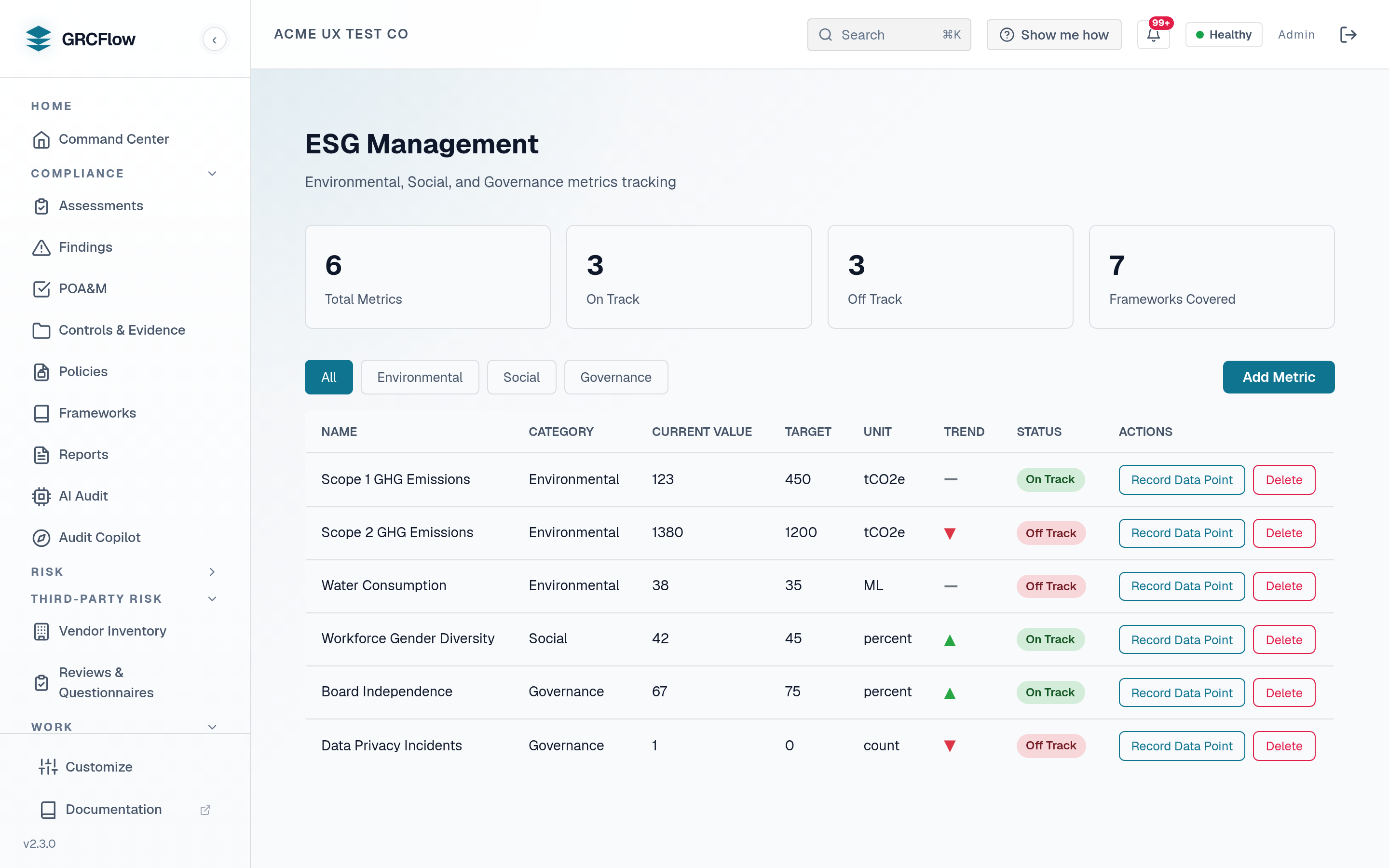Click the v2.3.0 version label
Image resolution: width=1389 pixels, height=868 pixels.
pyautogui.click(x=39, y=844)
